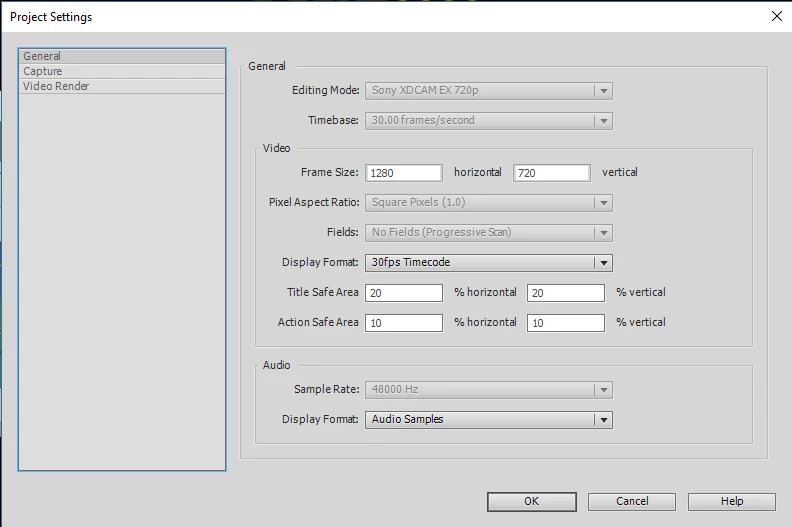Click the horizontal Frame Size field
This screenshot has height=527, width=792.
tap(404, 173)
